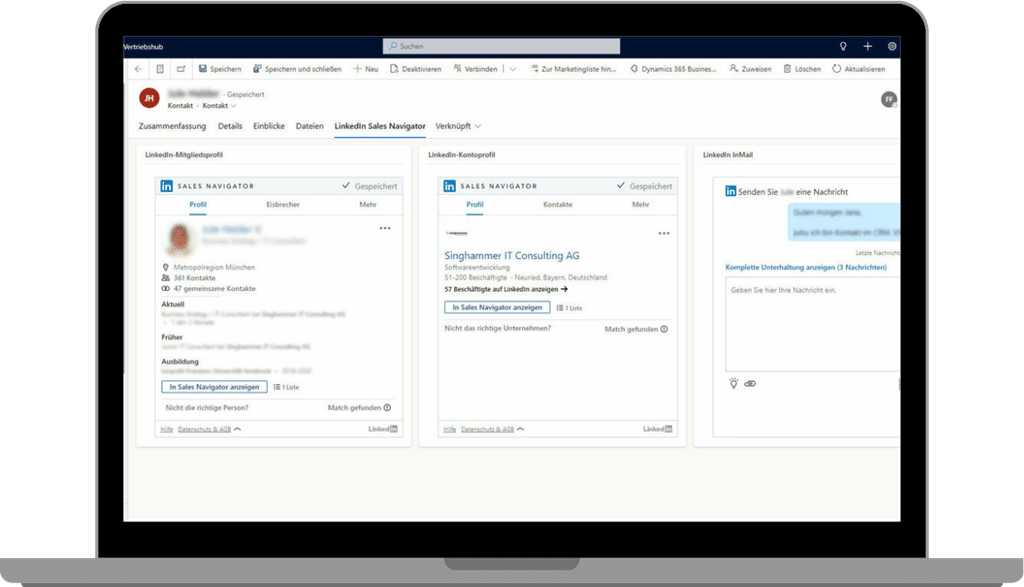This screenshot has height=587, width=1024.
Task: Click Zuweisen to assign the contact
Action: [750, 69]
